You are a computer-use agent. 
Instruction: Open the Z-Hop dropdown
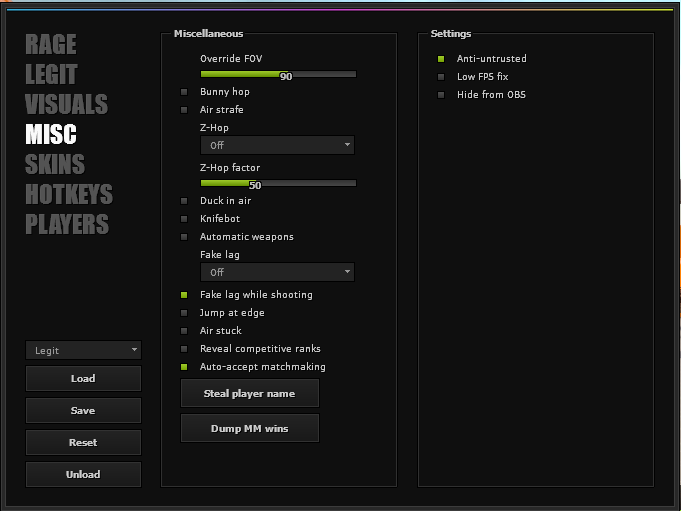point(277,145)
